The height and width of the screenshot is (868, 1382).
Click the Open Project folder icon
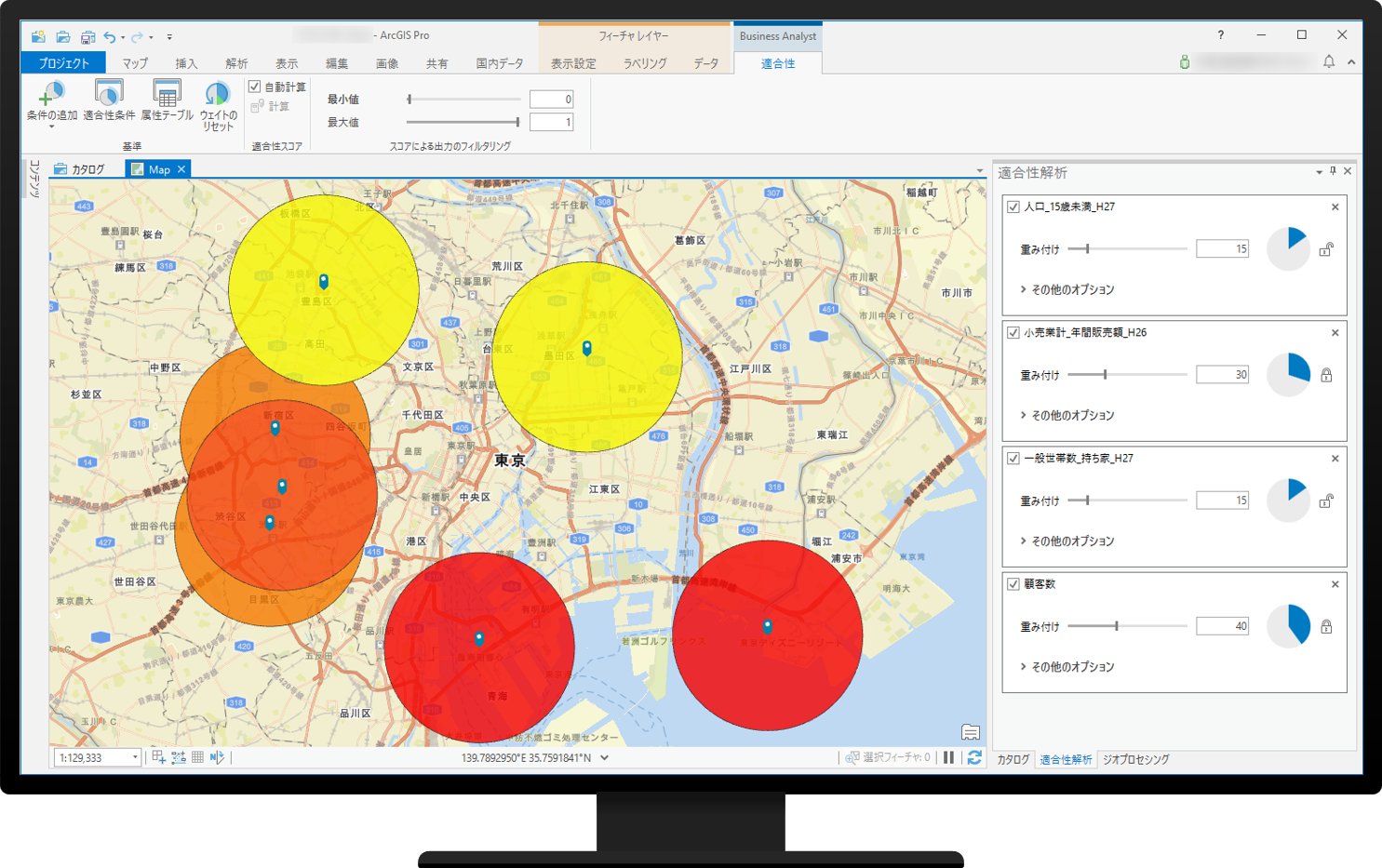click(x=62, y=36)
